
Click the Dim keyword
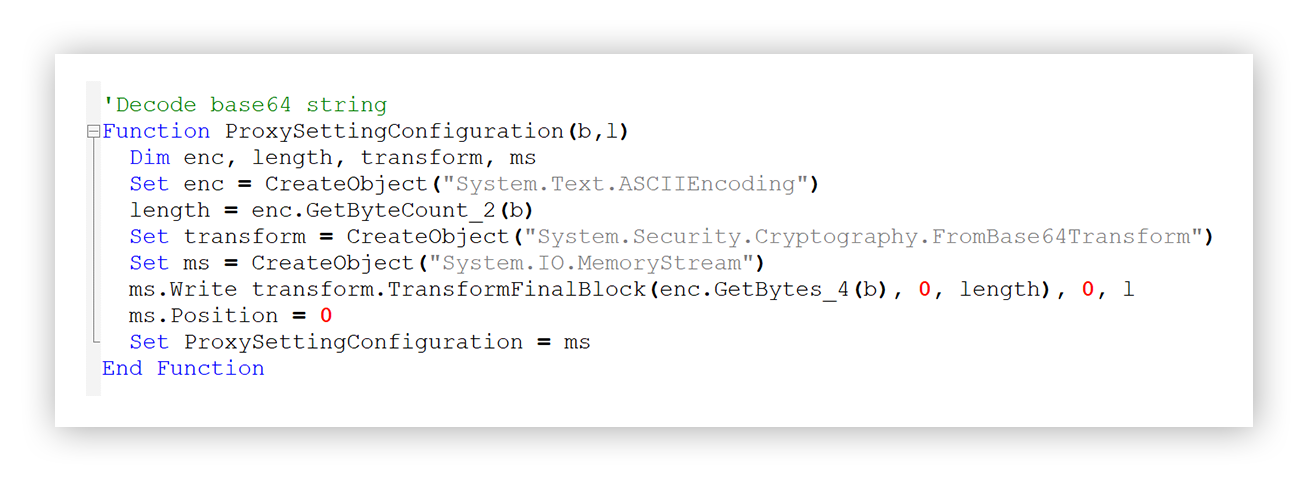pos(150,158)
